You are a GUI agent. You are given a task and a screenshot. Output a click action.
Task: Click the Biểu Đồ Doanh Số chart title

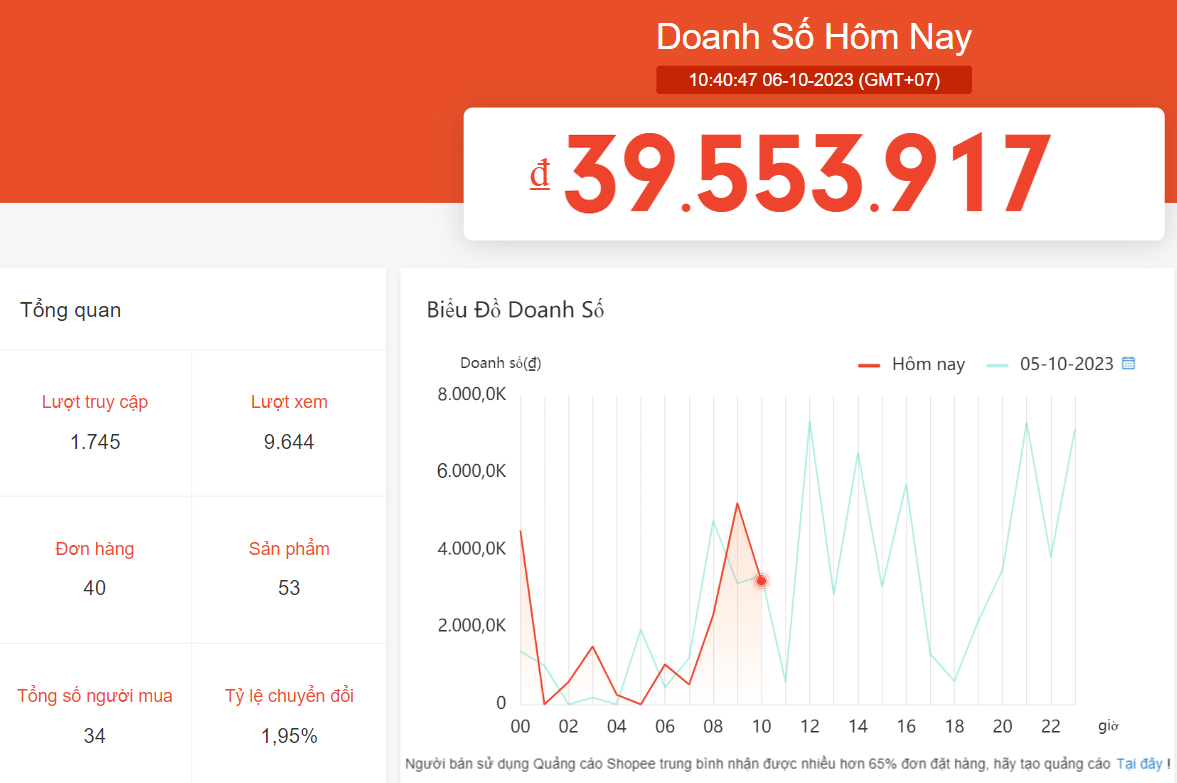[x=515, y=309]
